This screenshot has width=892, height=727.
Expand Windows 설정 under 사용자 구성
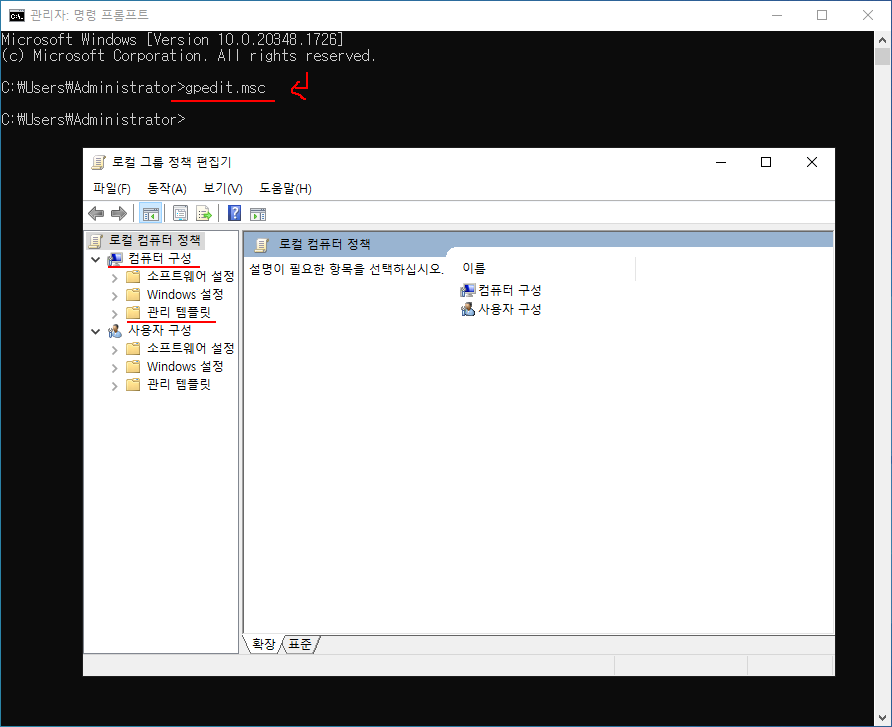114,368
